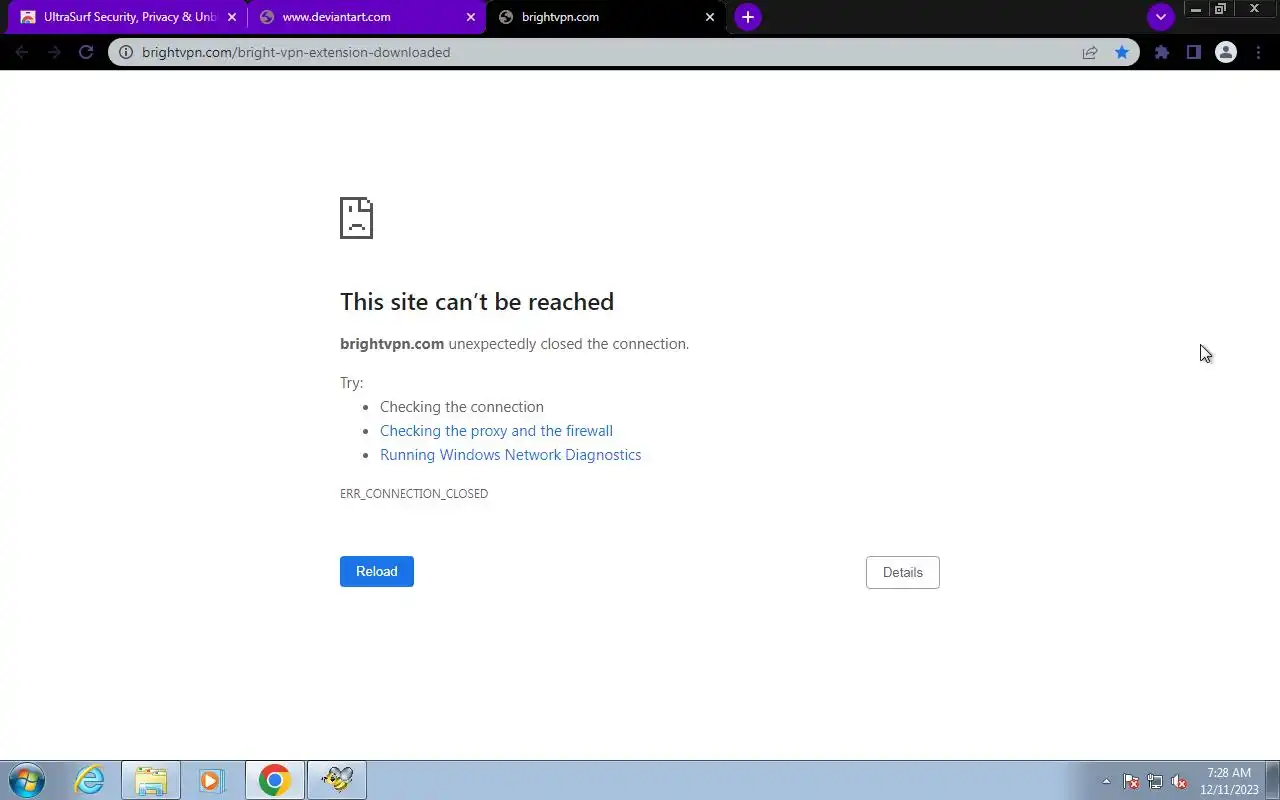The width and height of the screenshot is (1280, 800).
Task: Close the brightvpn.com tab
Action: click(710, 17)
